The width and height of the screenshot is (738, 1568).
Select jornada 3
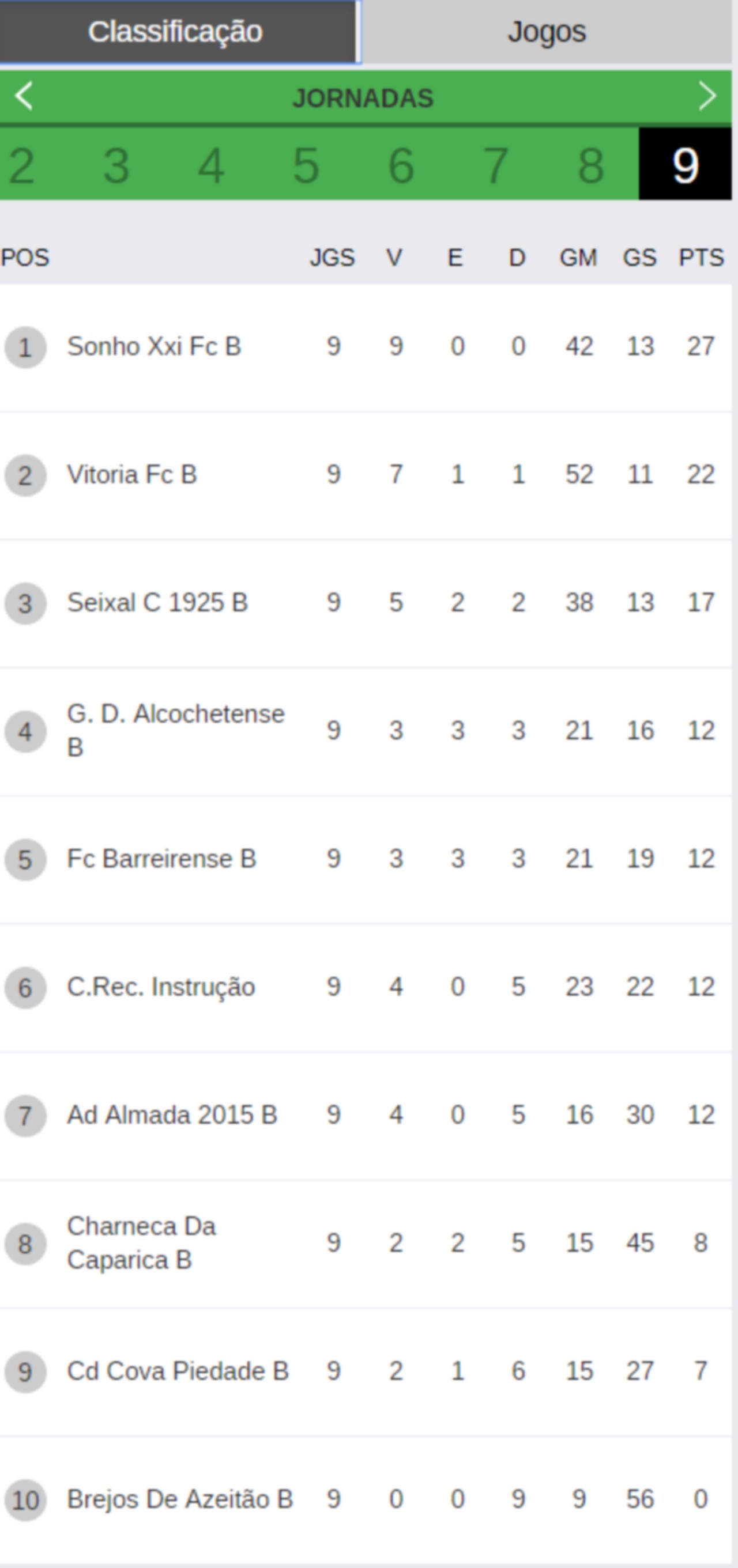coord(116,165)
